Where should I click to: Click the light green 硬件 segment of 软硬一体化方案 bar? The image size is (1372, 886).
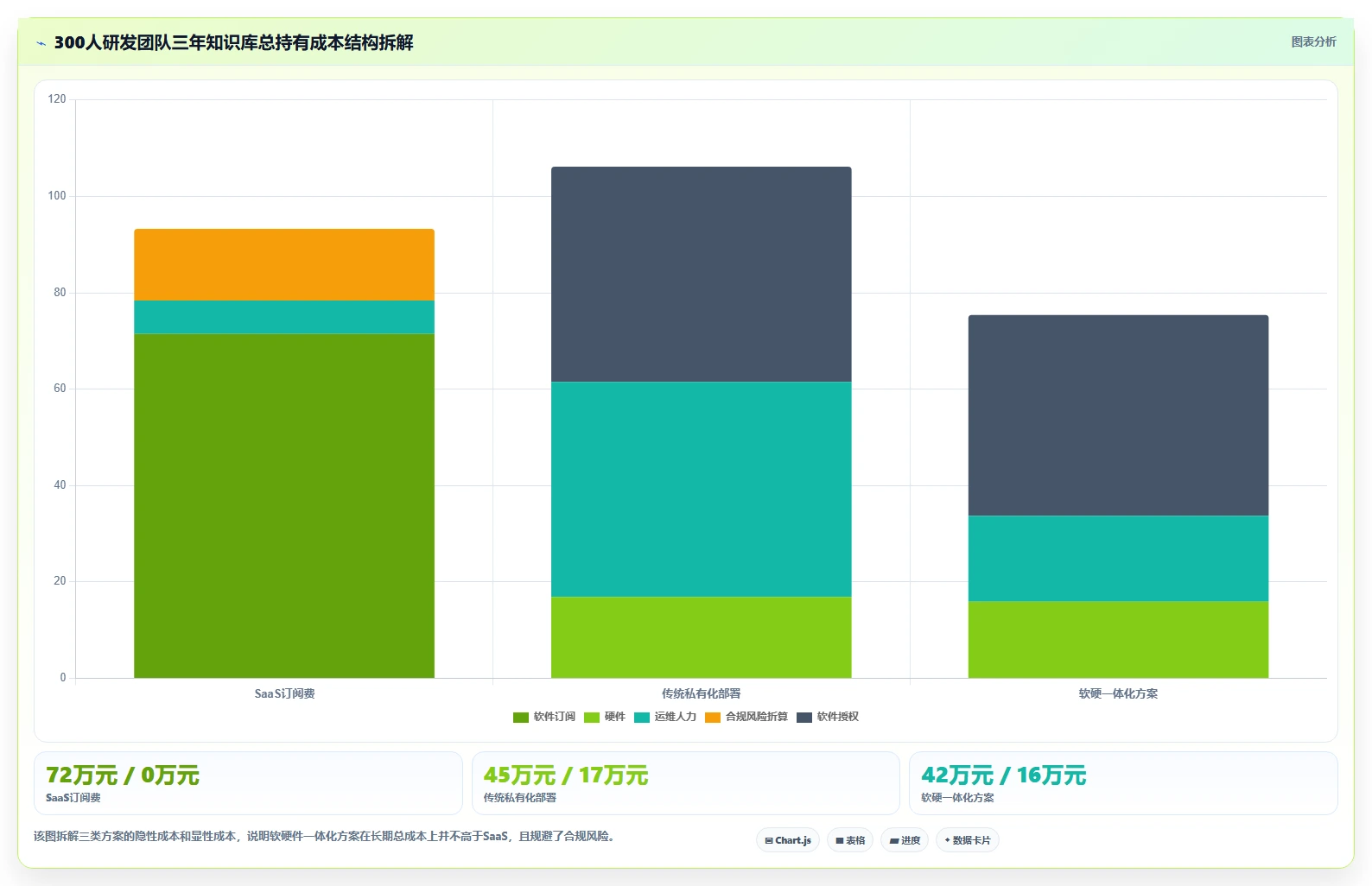(x=1119, y=640)
